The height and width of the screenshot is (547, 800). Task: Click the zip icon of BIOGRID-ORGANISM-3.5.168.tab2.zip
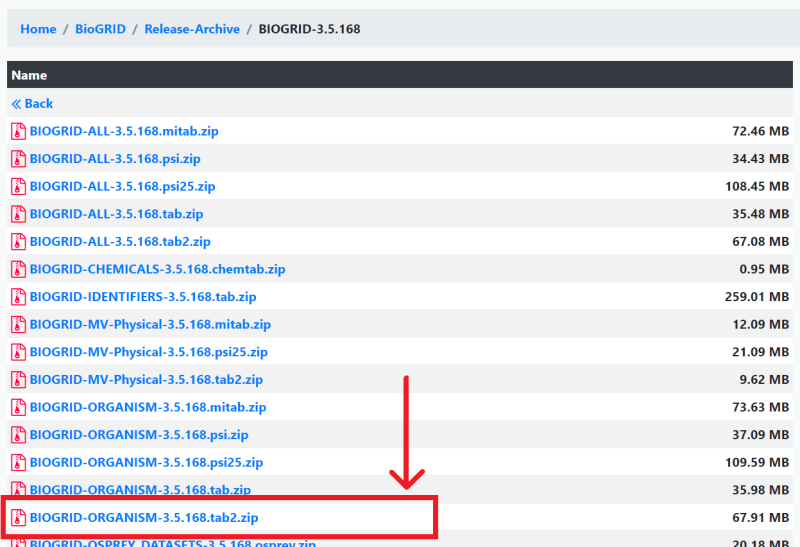point(18,517)
